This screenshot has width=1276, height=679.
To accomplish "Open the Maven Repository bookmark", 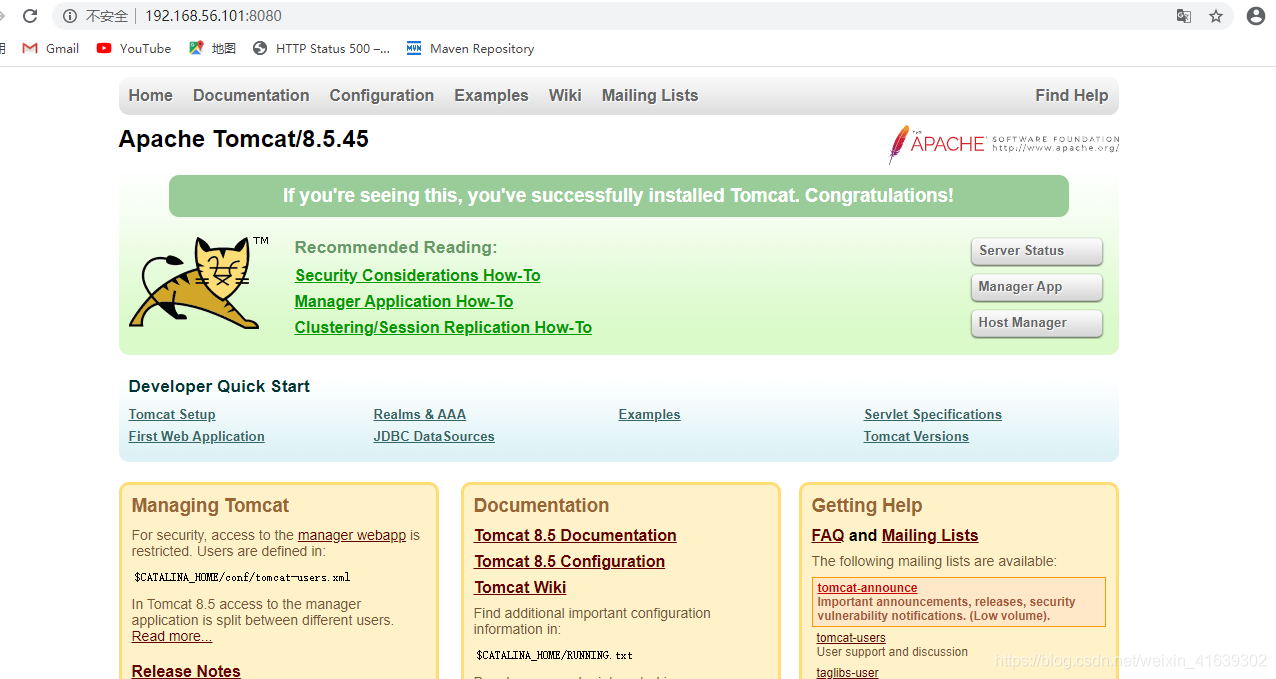I will pyautogui.click(x=470, y=48).
